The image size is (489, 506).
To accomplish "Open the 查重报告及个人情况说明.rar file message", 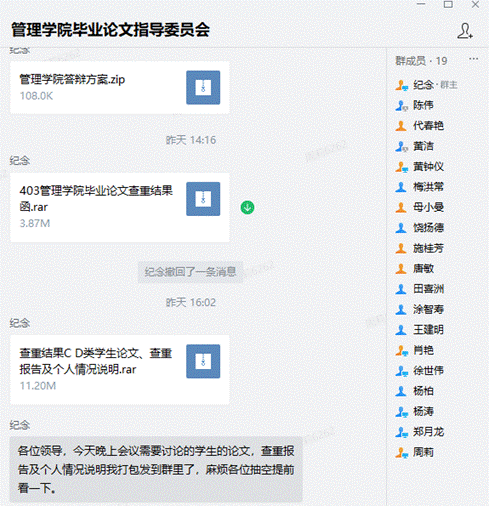I will [x=120, y=370].
